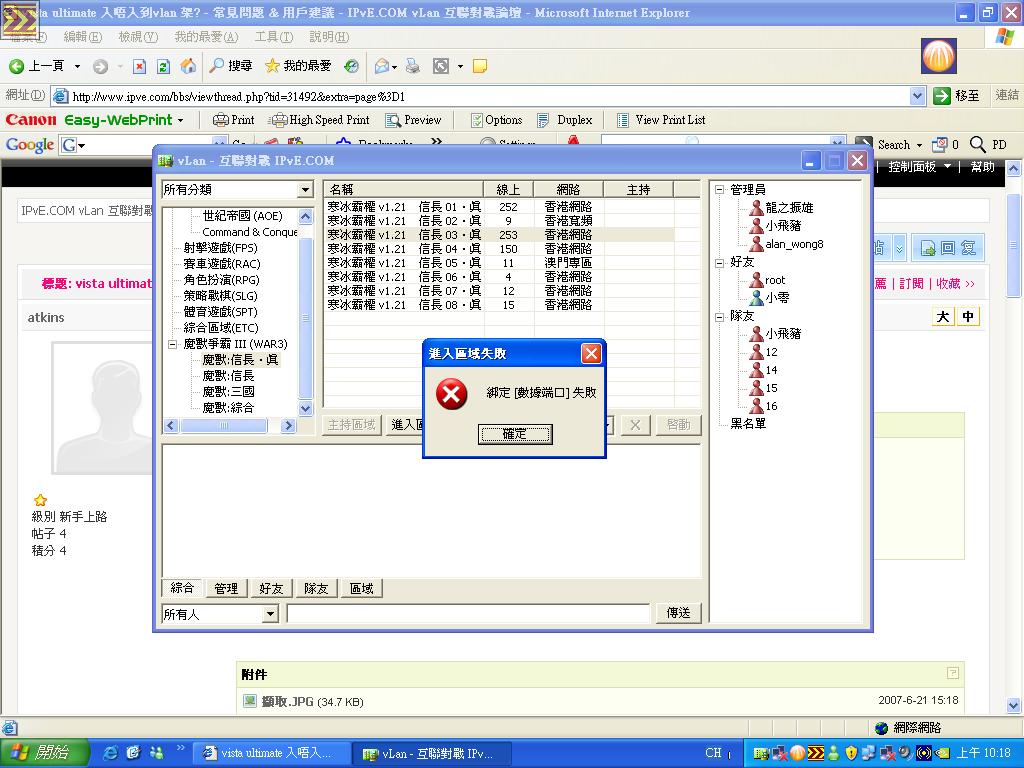Open the 搜尋 search panel
1024x768 pixels.
tap(236, 66)
